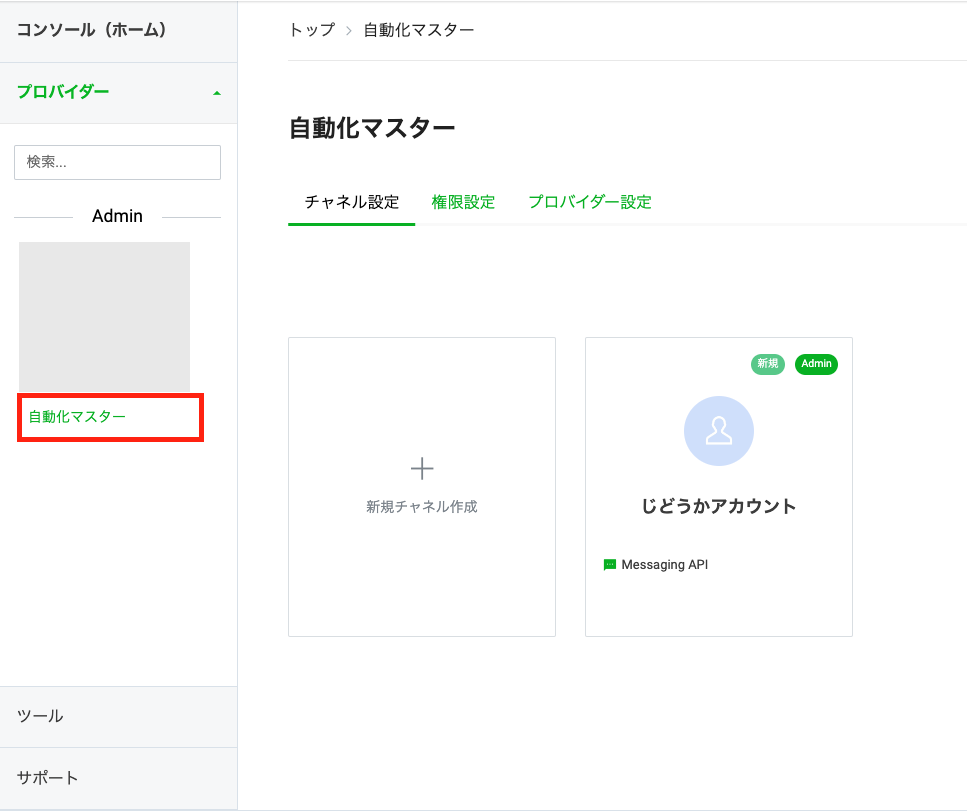
Task: Expand the サポート sidebar section
Action: pyautogui.click(x=47, y=777)
